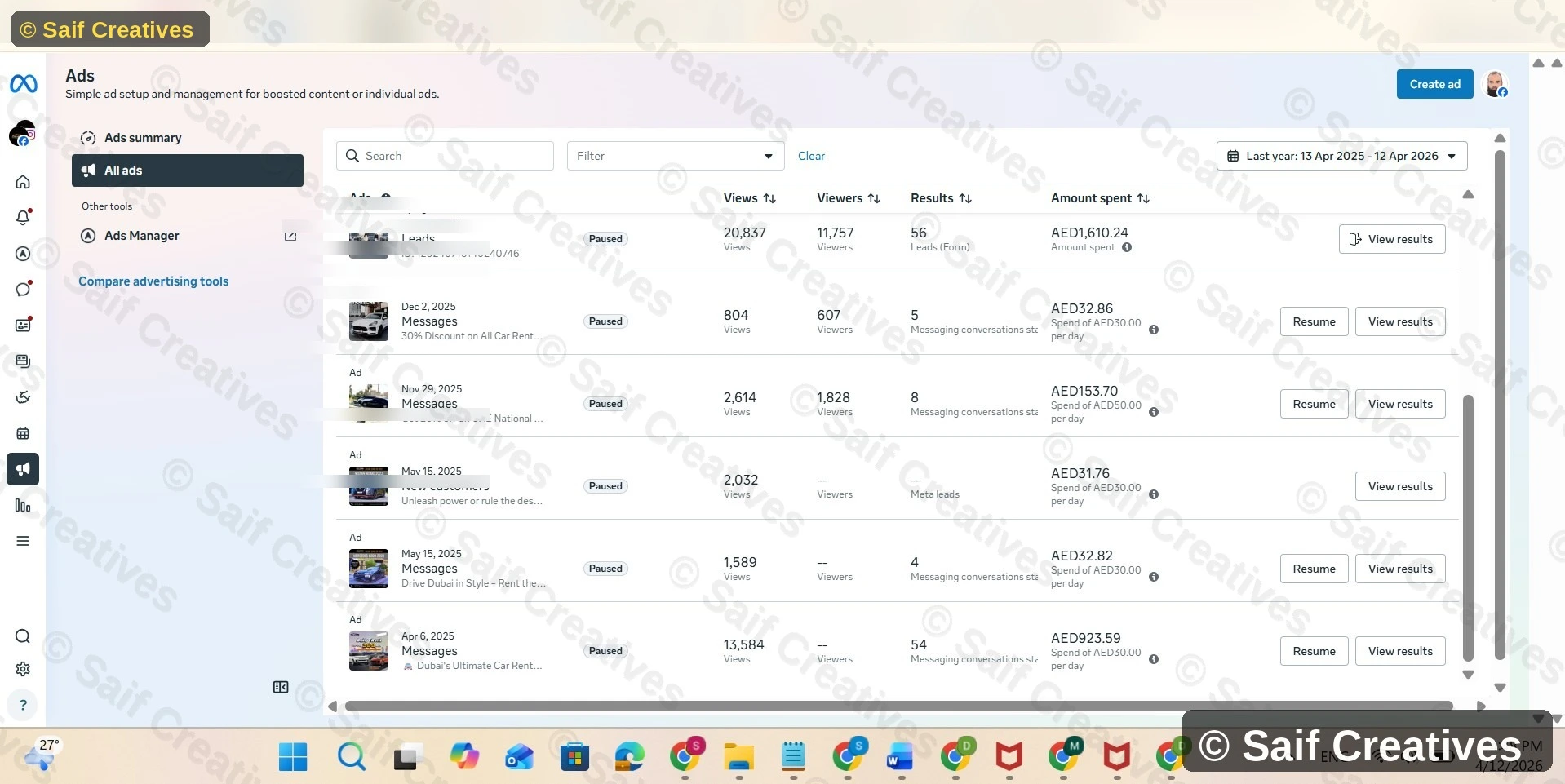
Task: Open the Settings gear icon in sidebar
Action: pyautogui.click(x=23, y=669)
